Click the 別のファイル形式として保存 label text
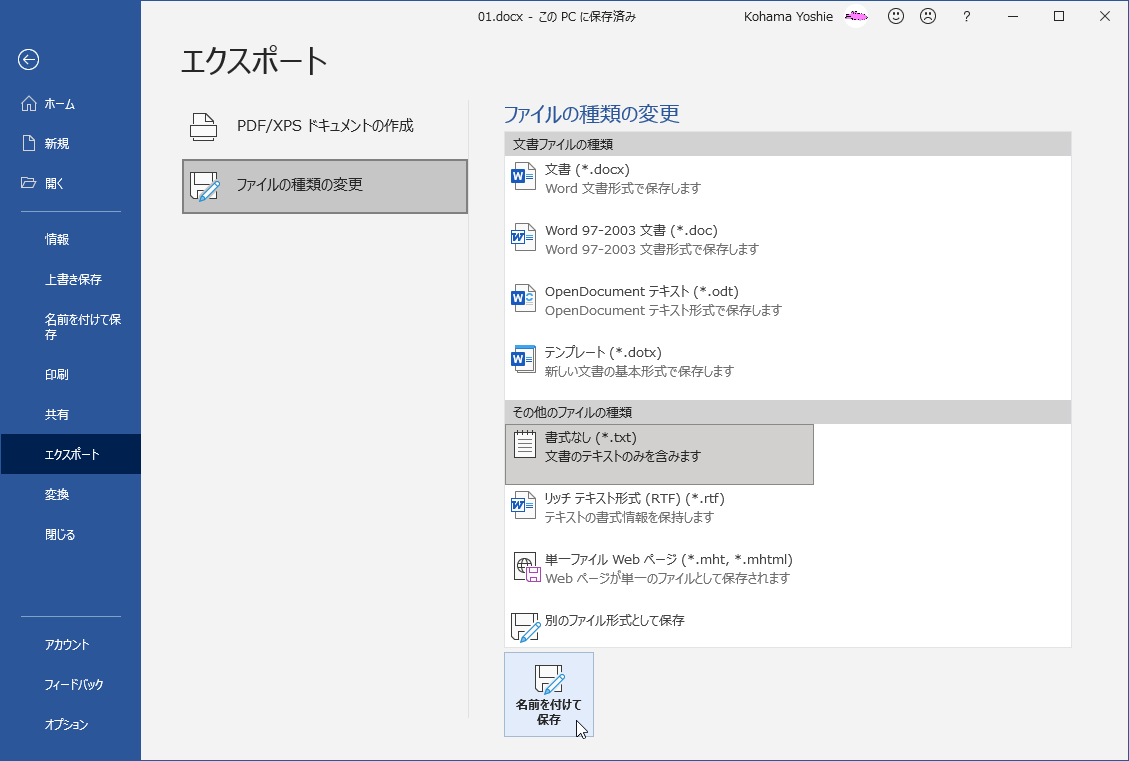The width and height of the screenshot is (1129, 761). (x=615, y=620)
